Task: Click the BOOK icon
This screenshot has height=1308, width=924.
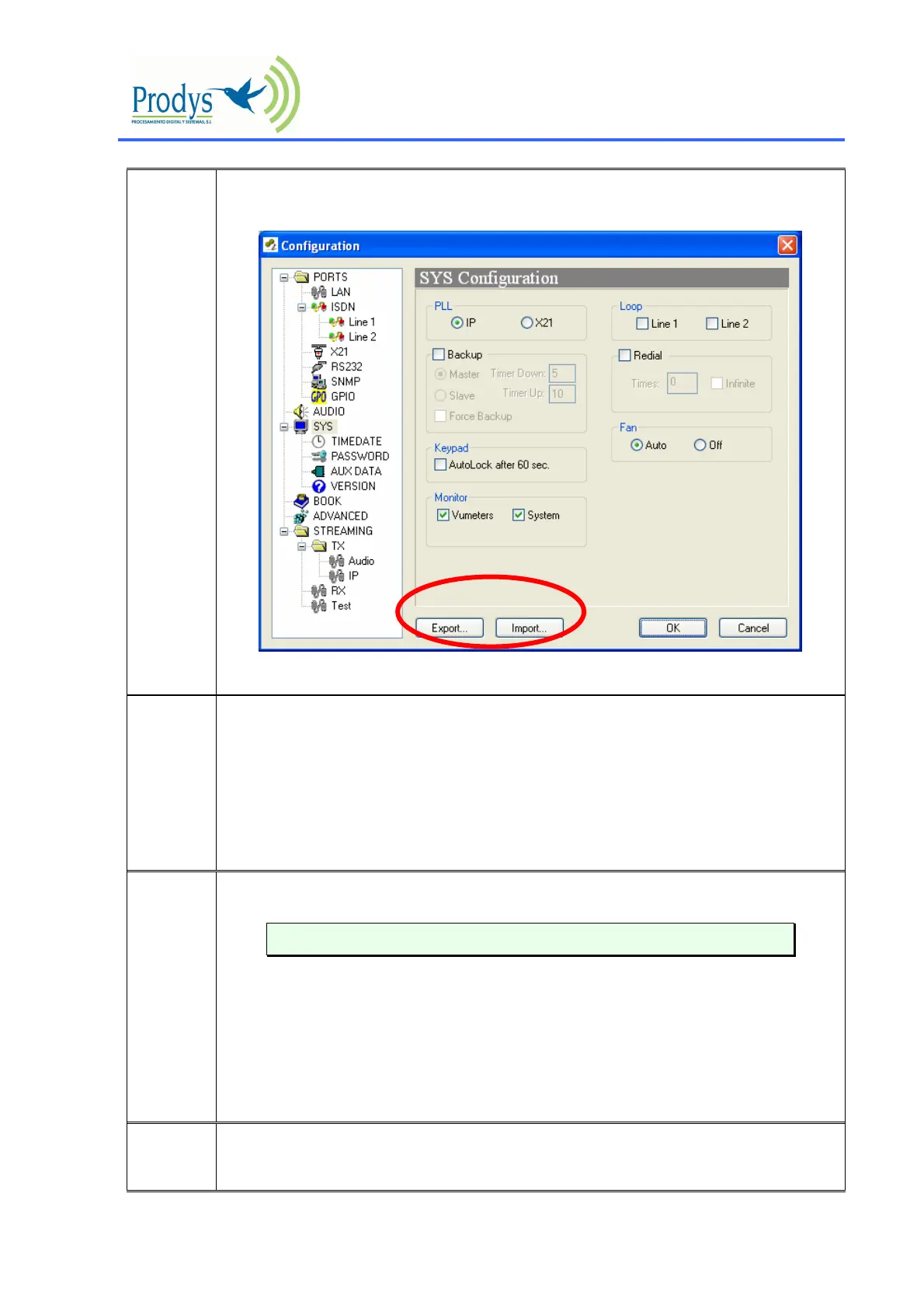Action: click(x=300, y=501)
